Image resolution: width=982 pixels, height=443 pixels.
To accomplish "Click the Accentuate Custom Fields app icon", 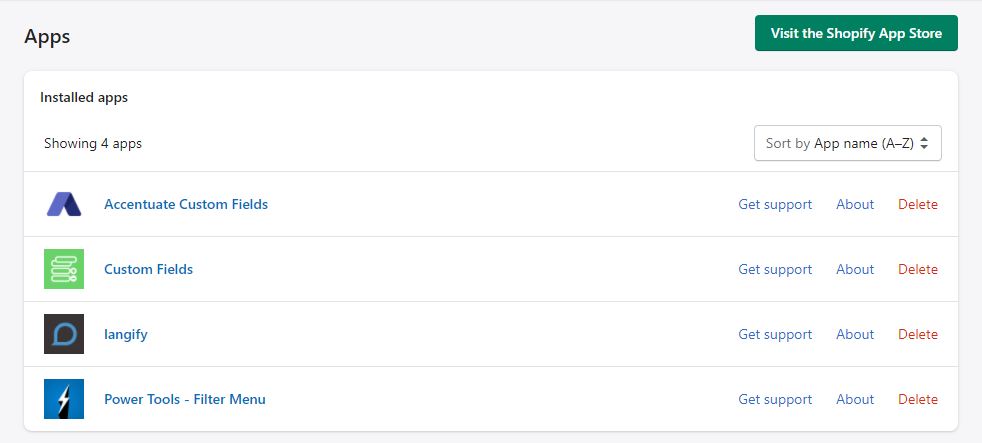I will pos(64,204).
